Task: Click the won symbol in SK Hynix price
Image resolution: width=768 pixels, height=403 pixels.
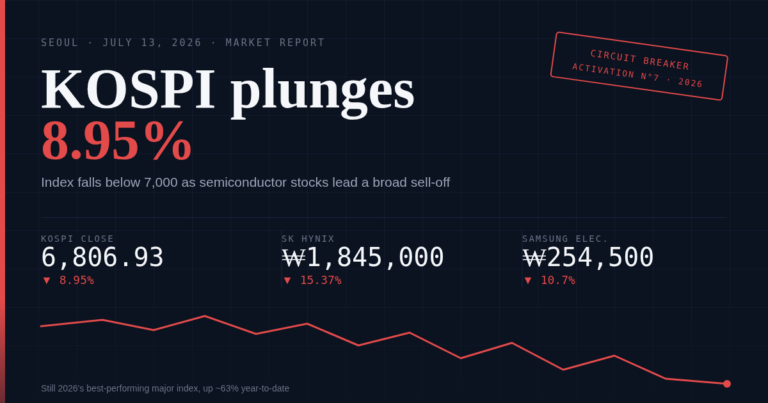Action: point(294,258)
